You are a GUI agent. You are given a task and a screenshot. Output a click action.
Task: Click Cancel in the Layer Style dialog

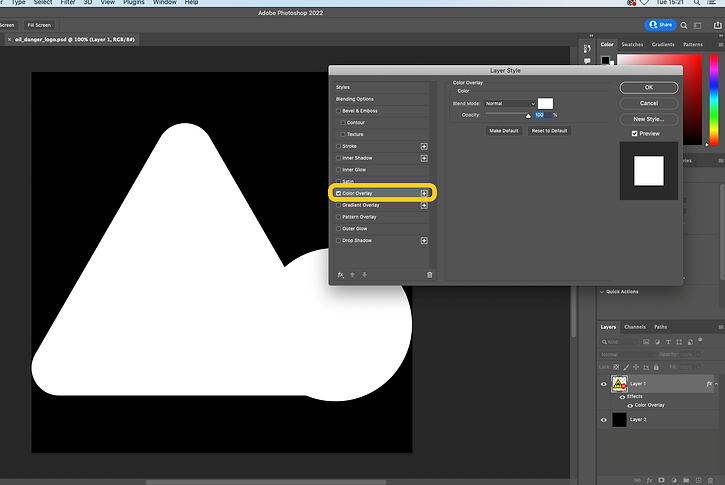click(x=649, y=103)
